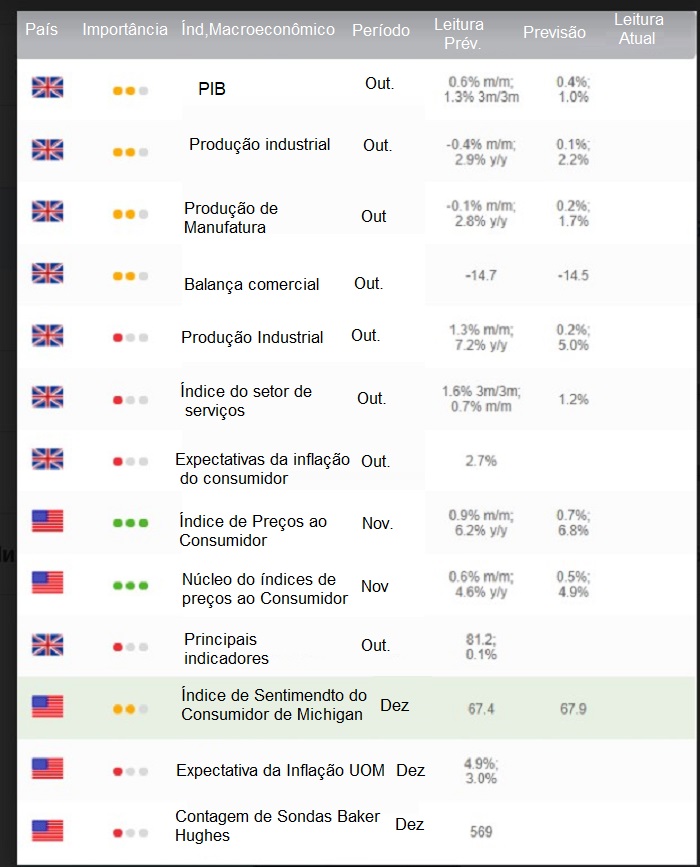Click the Previsão column header
700x867 pixels.
coord(554,32)
